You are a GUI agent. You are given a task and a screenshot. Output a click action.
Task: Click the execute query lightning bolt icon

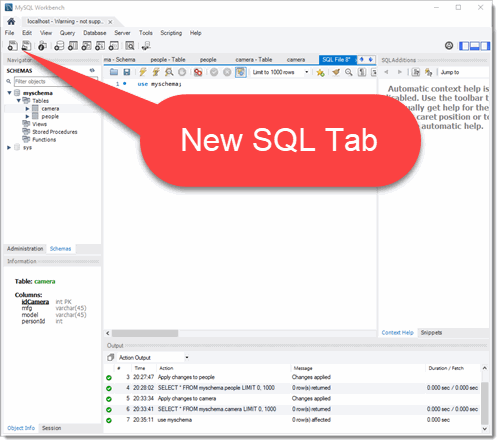[143, 72]
